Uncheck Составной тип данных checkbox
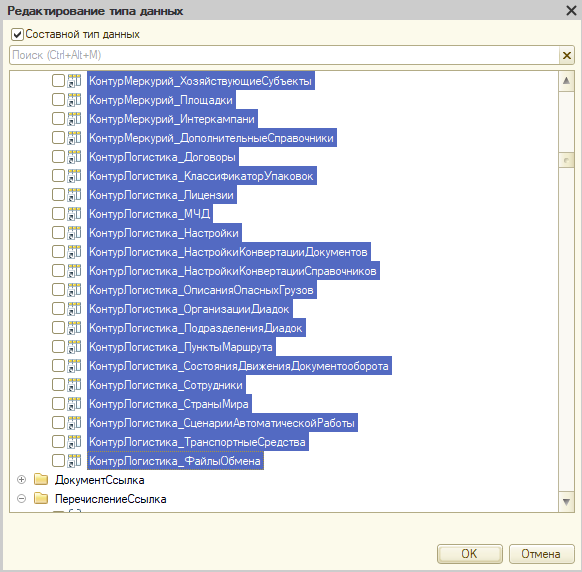 point(17,35)
